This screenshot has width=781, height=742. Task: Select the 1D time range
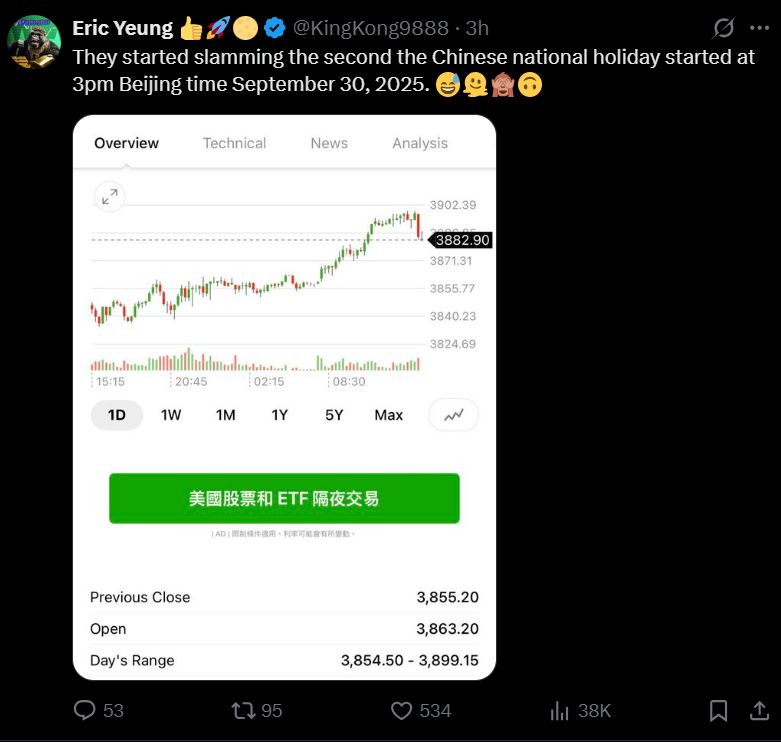(x=117, y=414)
